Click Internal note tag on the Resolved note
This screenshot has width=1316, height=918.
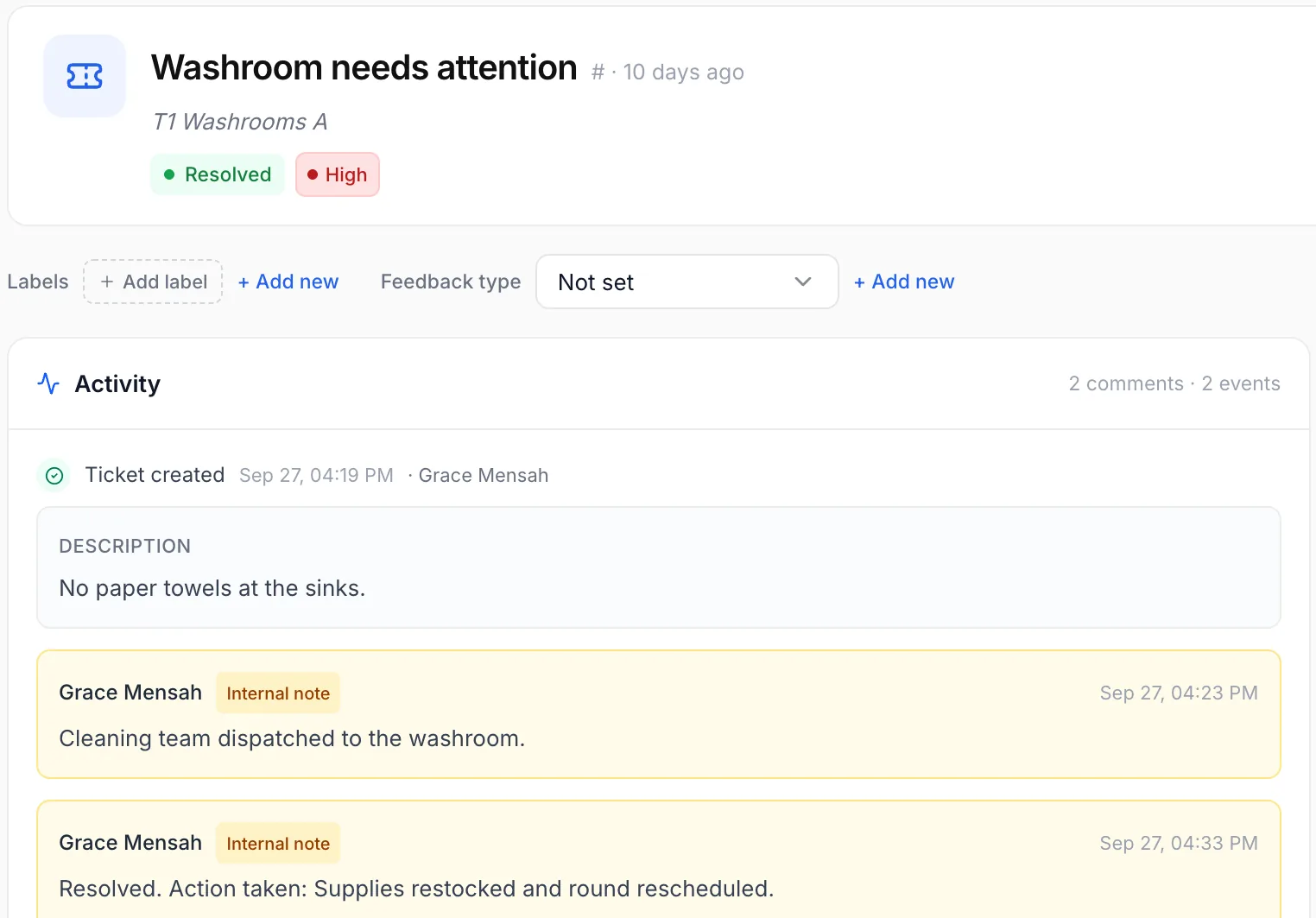278,844
